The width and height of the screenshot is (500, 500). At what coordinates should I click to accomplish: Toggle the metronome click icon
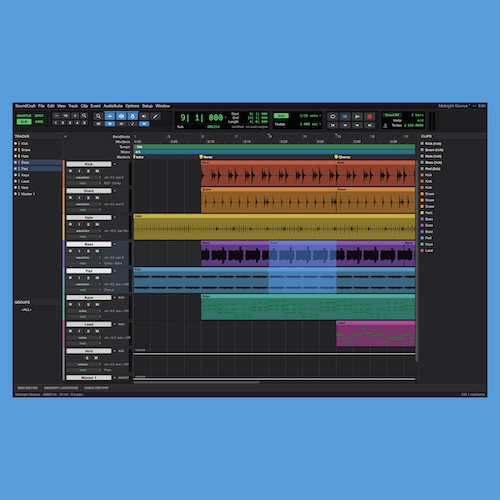385,125
